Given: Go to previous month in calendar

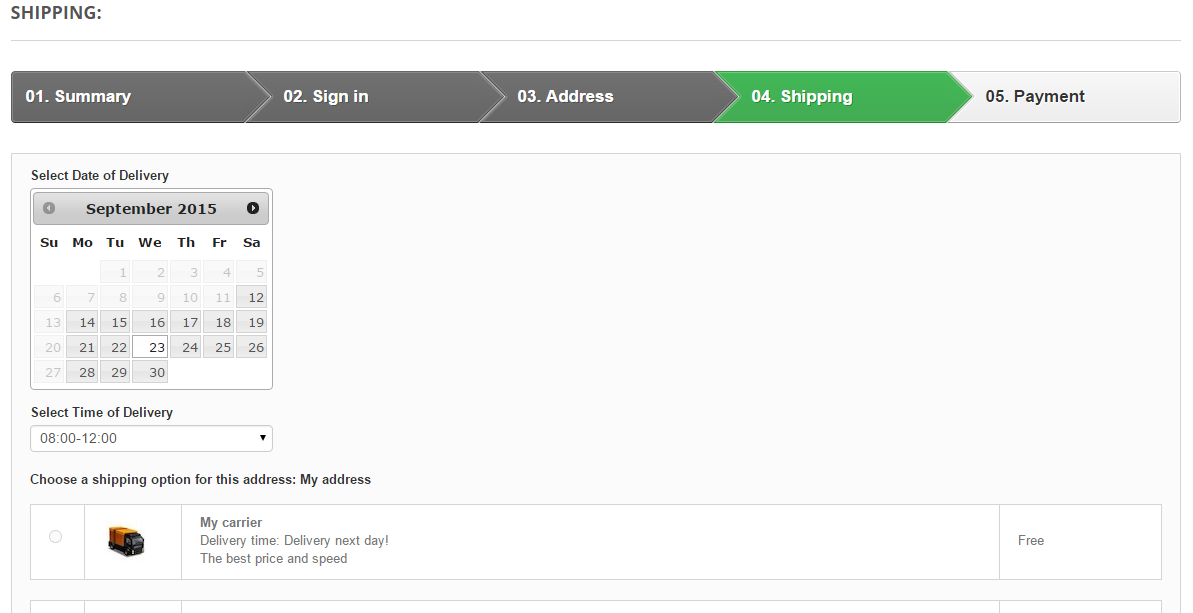Looking at the screenshot, I should click(x=49, y=208).
